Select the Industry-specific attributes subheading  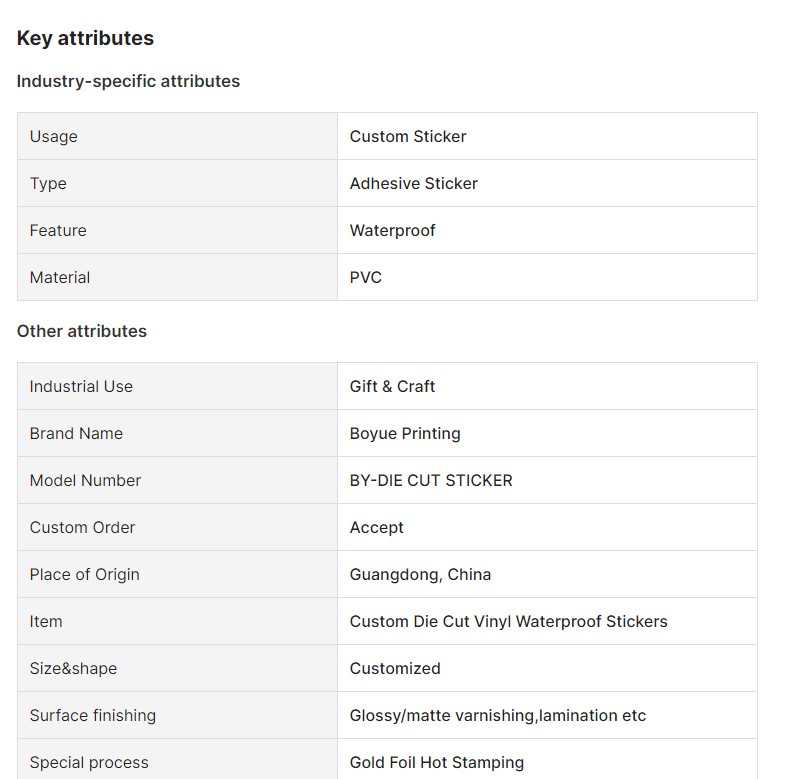pos(128,81)
